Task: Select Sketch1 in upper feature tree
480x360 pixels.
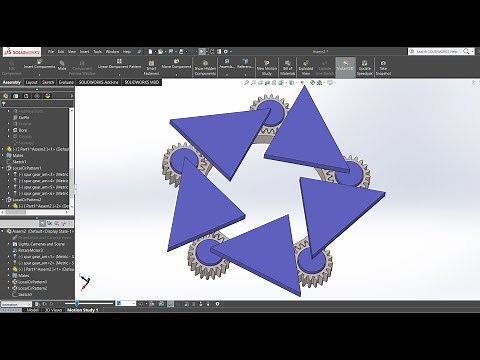Action: [19, 162]
